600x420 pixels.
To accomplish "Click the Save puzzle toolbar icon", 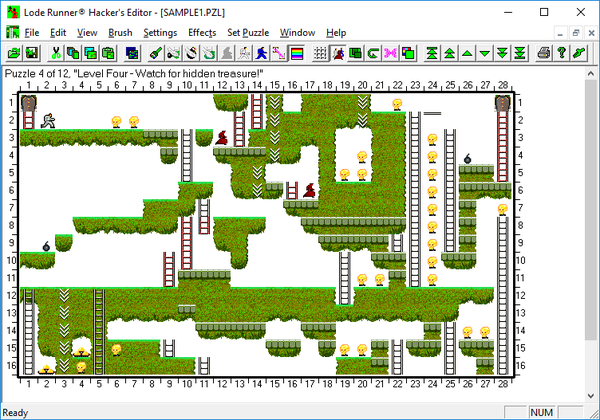I will 34,53.
